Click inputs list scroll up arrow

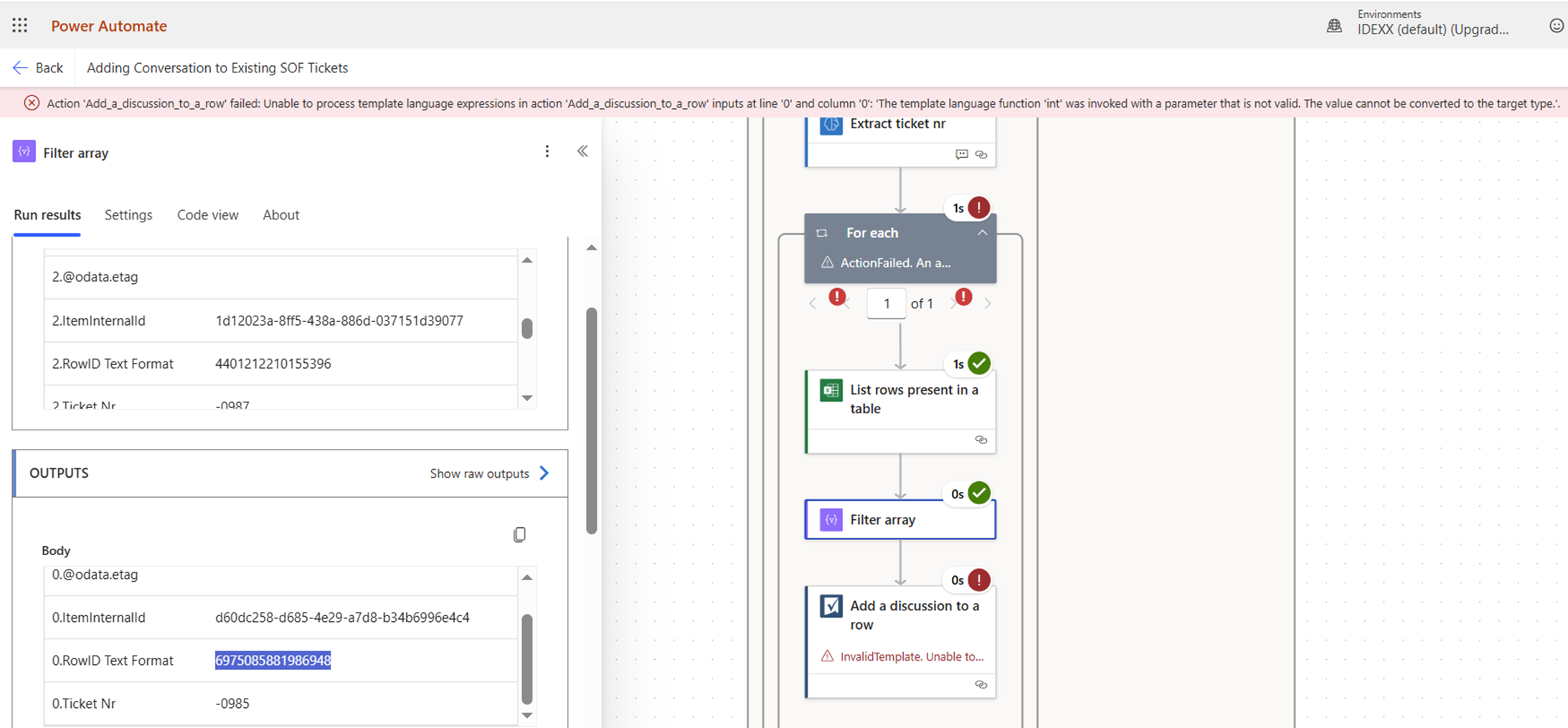[527, 260]
